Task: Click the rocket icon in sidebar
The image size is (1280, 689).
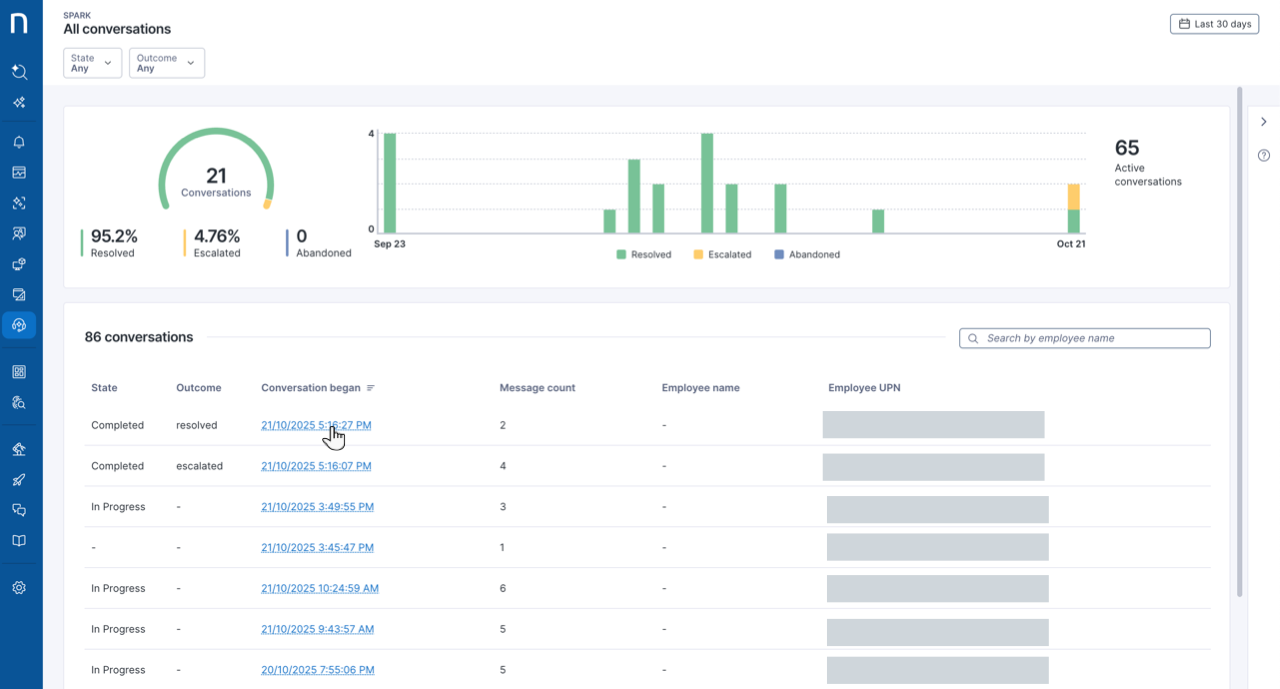Action: tap(19, 480)
